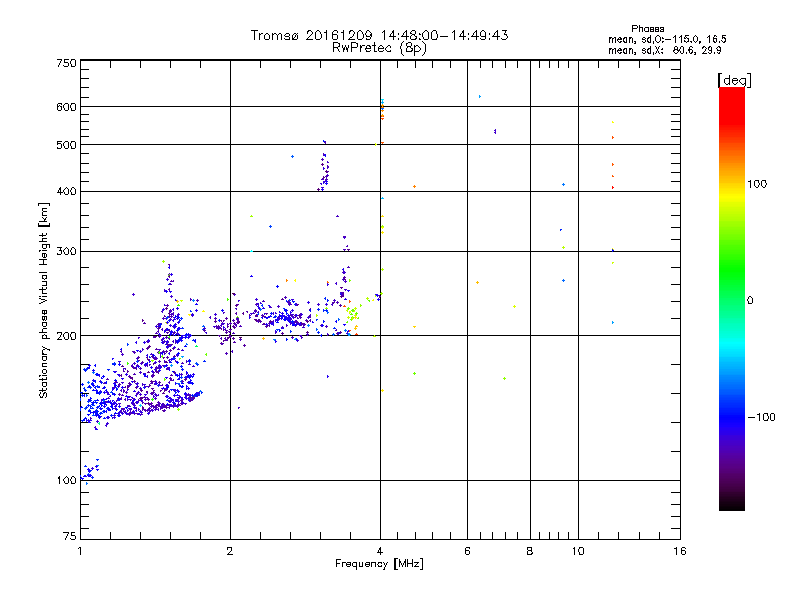This screenshot has width=800, height=600.
Task: Click the y-axis tick label '500'
Action: coord(66,145)
